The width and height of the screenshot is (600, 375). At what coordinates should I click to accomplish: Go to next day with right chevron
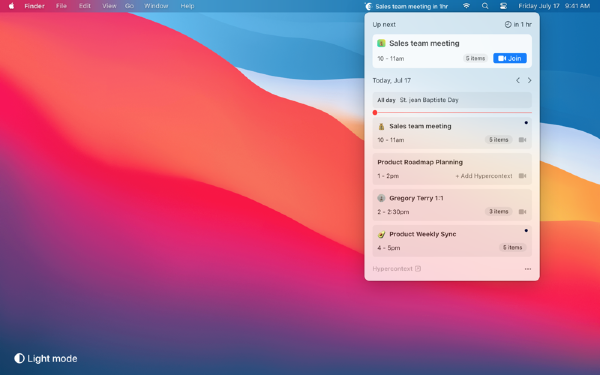click(530, 80)
